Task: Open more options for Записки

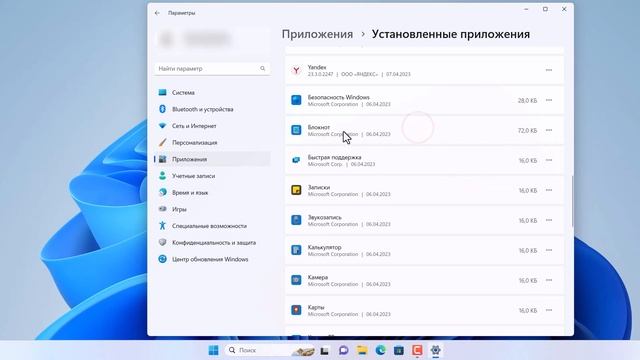Action: click(x=549, y=190)
